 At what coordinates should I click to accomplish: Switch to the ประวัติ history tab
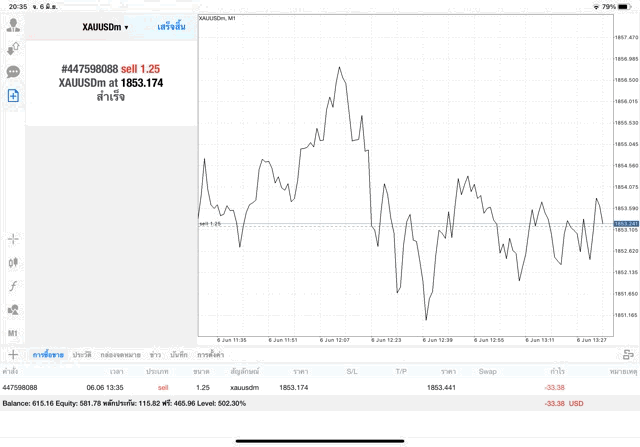(82, 355)
